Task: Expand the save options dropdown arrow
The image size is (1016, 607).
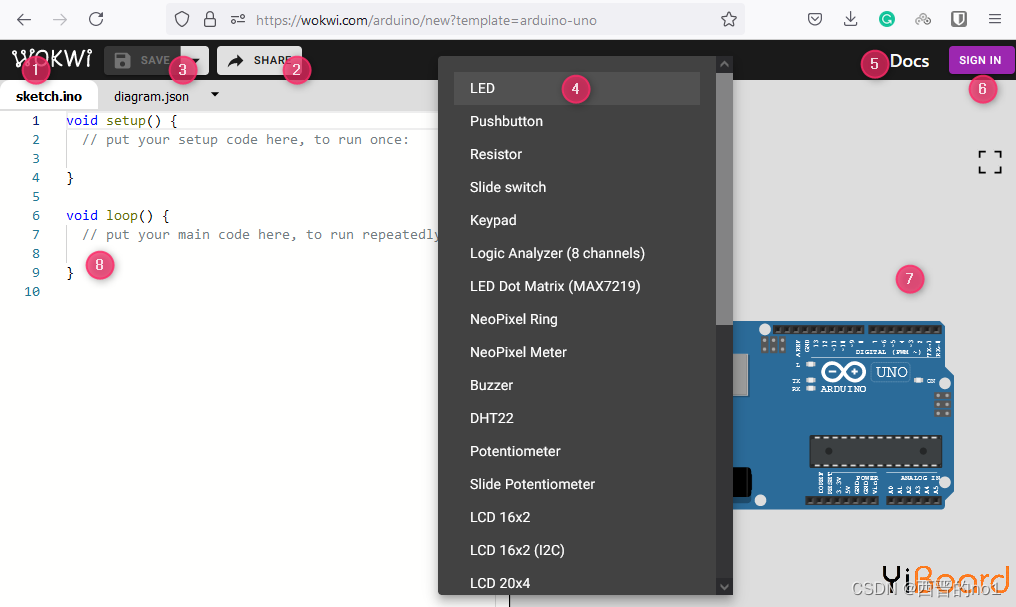Action: (x=195, y=60)
